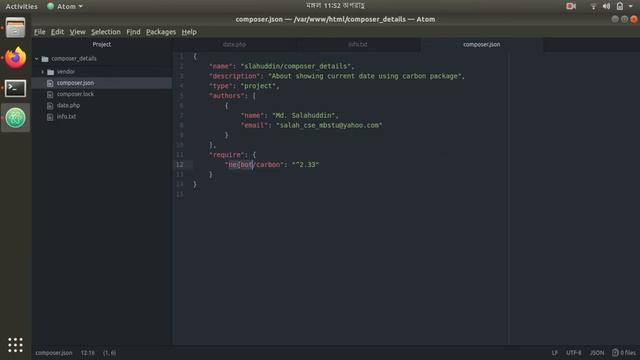Image resolution: width=640 pixels, height=360 pixels.
Task: Click the "project" type value
Action: [258, 86]
